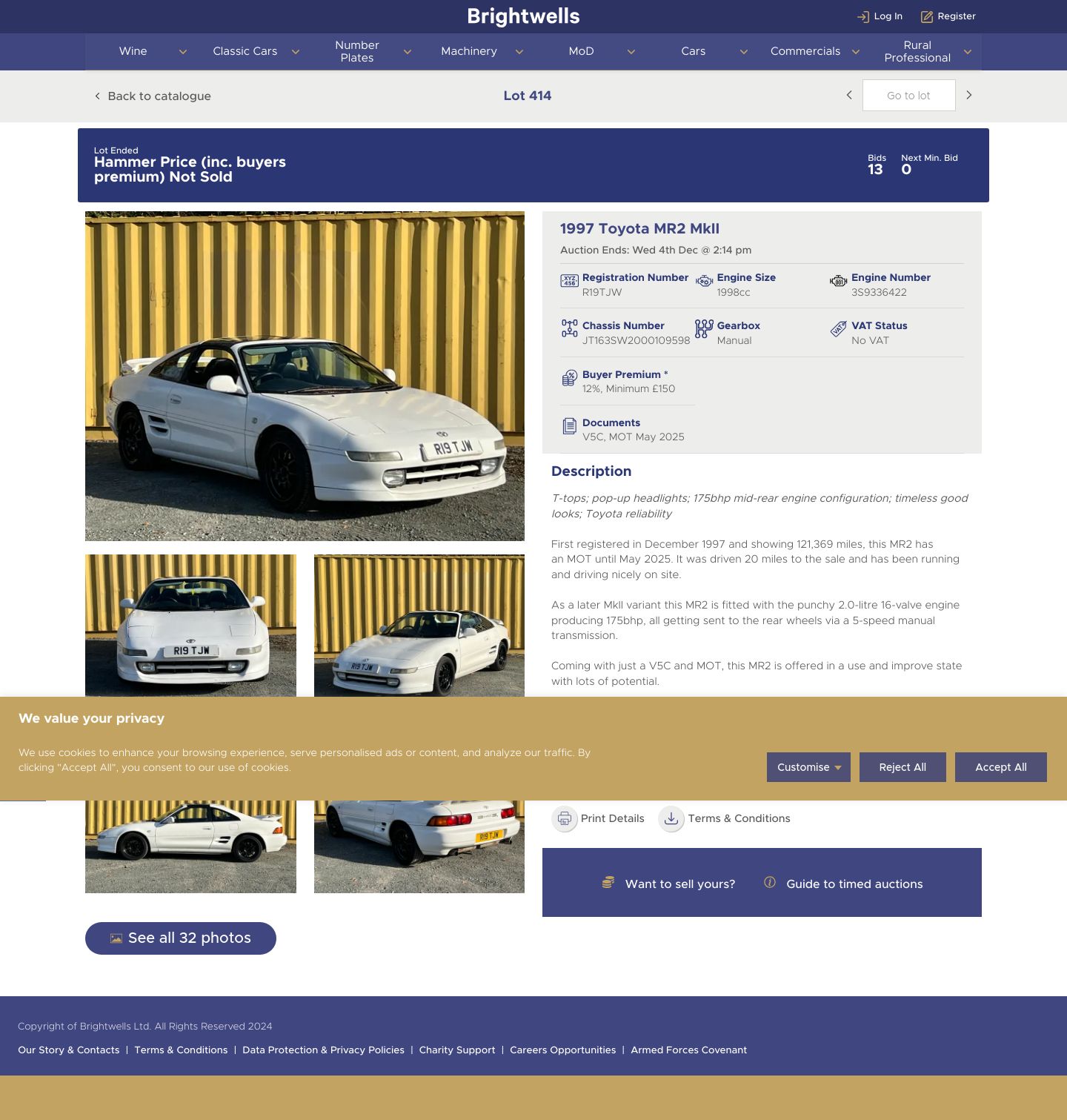1067x1120 pixels.
Task: Click the Brightwells logo
Action: tap(523, 16)
